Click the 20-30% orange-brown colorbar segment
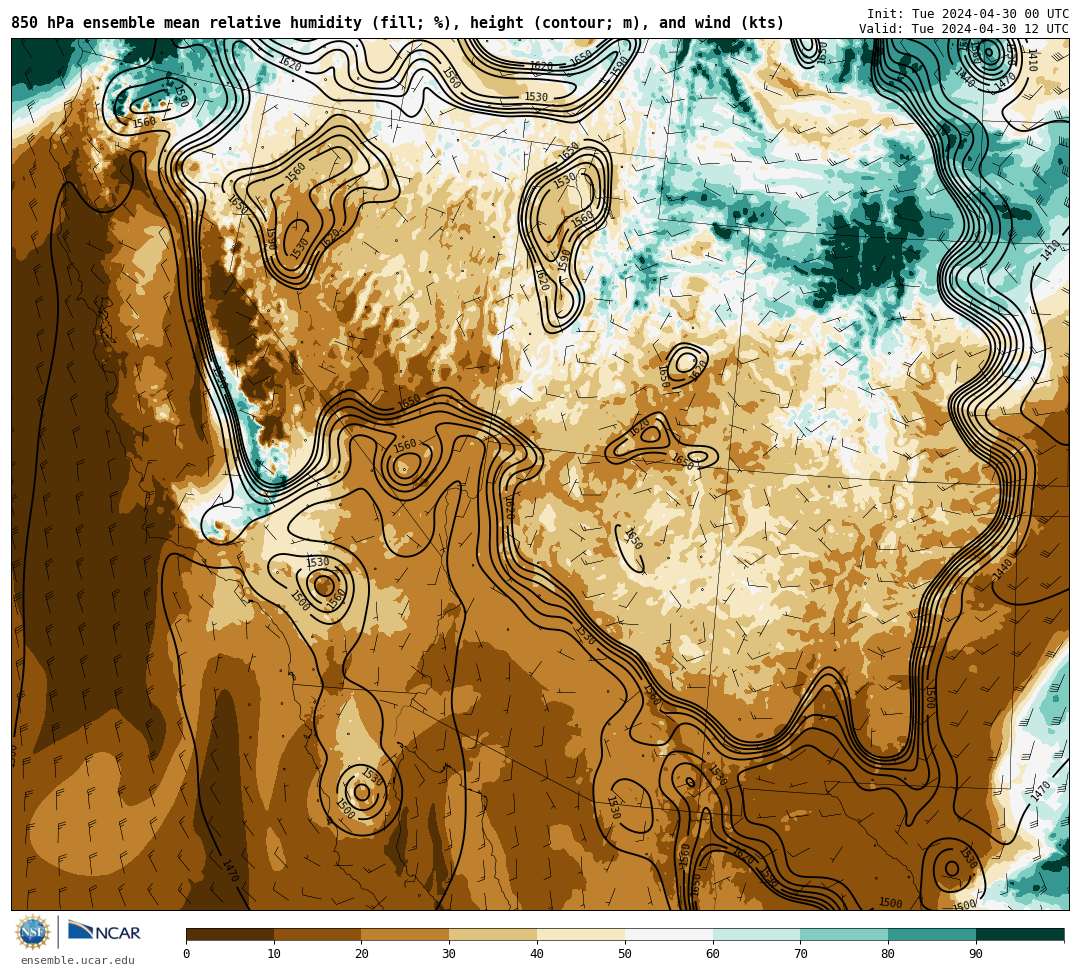 pos(406,934)
